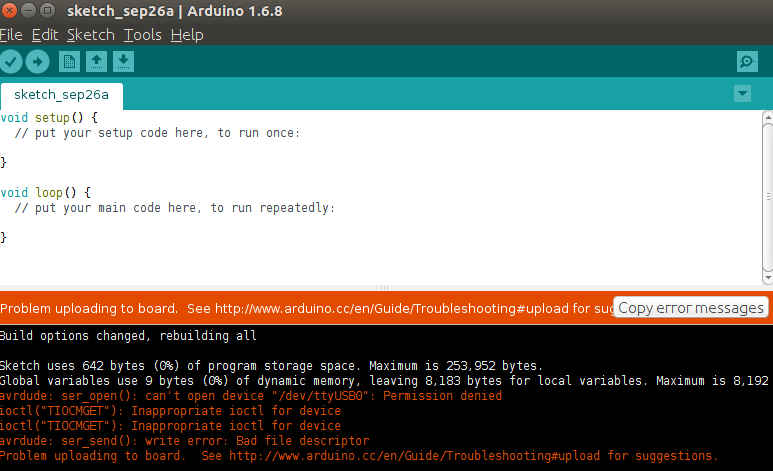Click the Upload arrow icon

coord(37,62)
